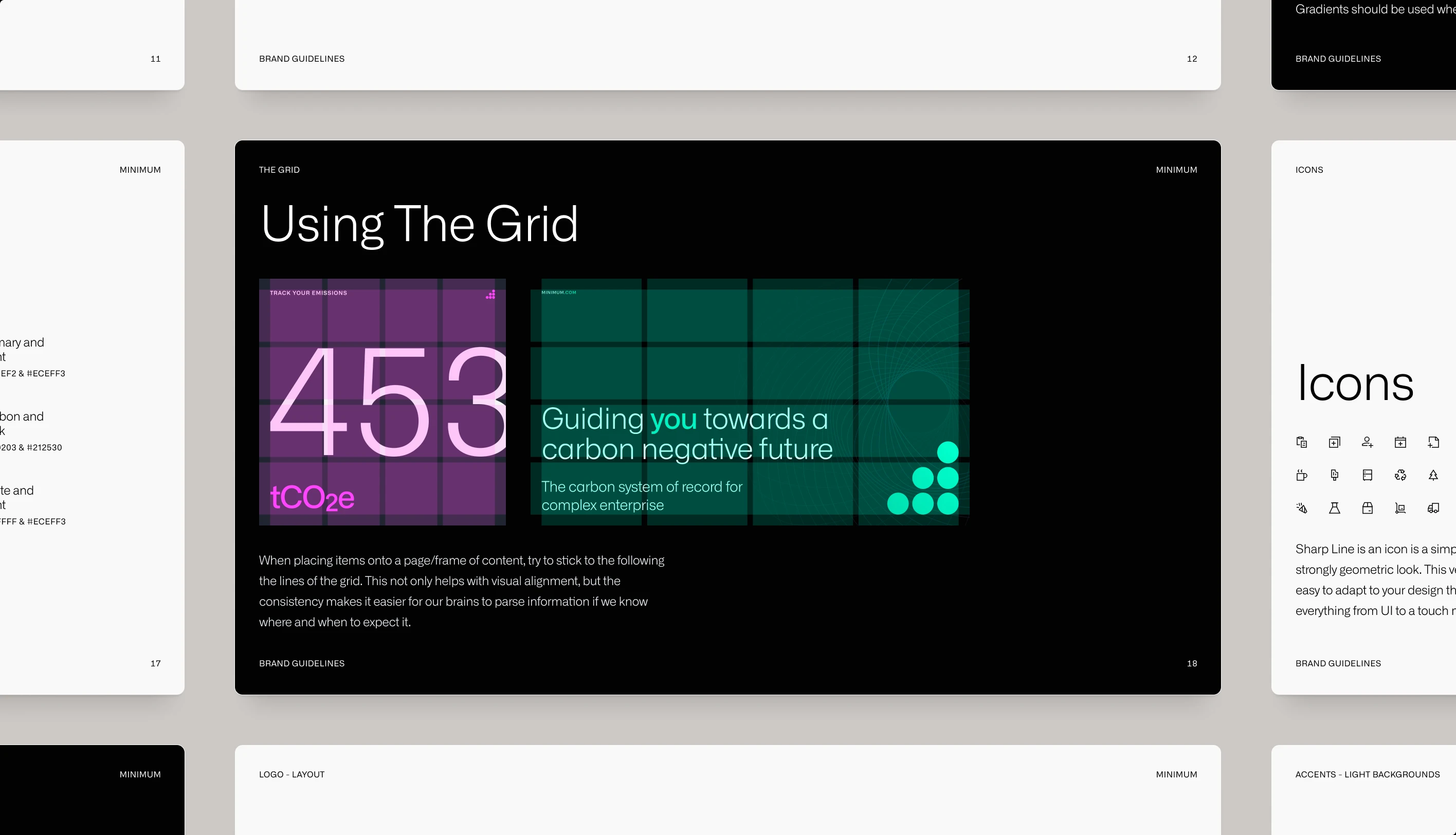The height and width of the screenshot is (835, 1456).
Task: Click the party popper icon
Action: click(1302, 508)
